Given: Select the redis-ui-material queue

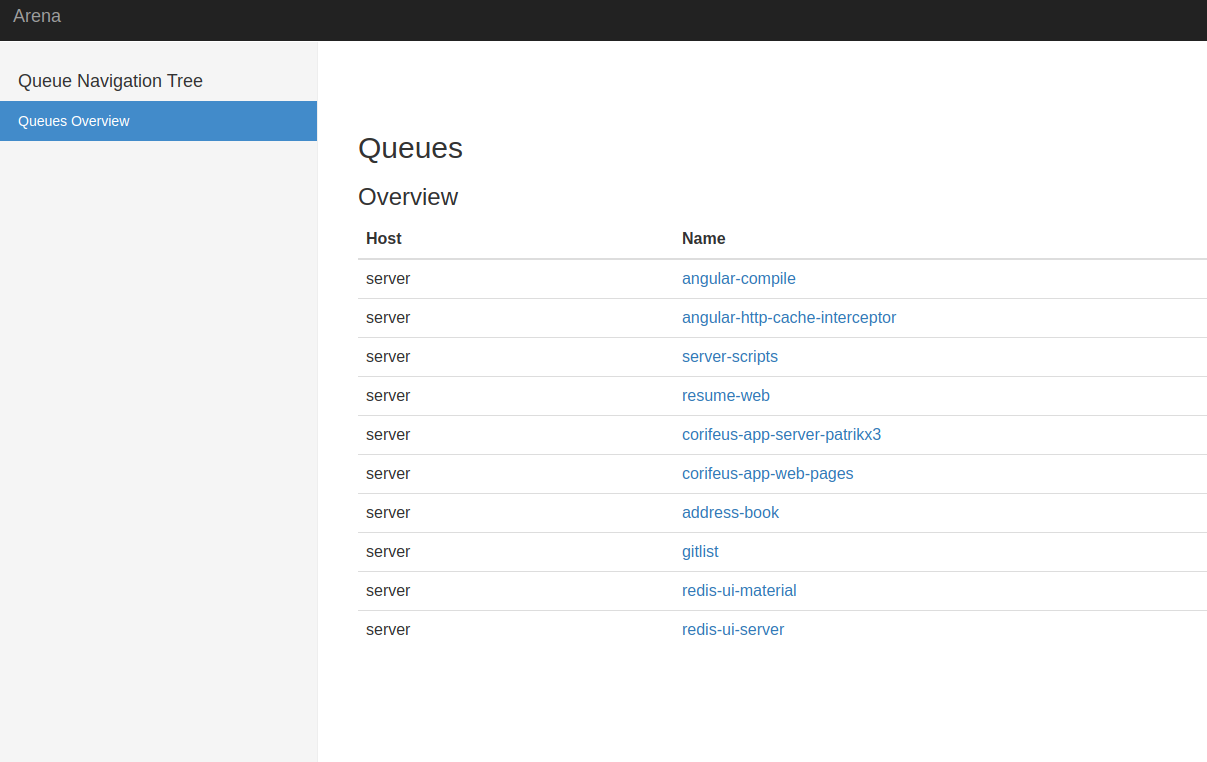Looking at the screenshot, I should pos(739,590).
